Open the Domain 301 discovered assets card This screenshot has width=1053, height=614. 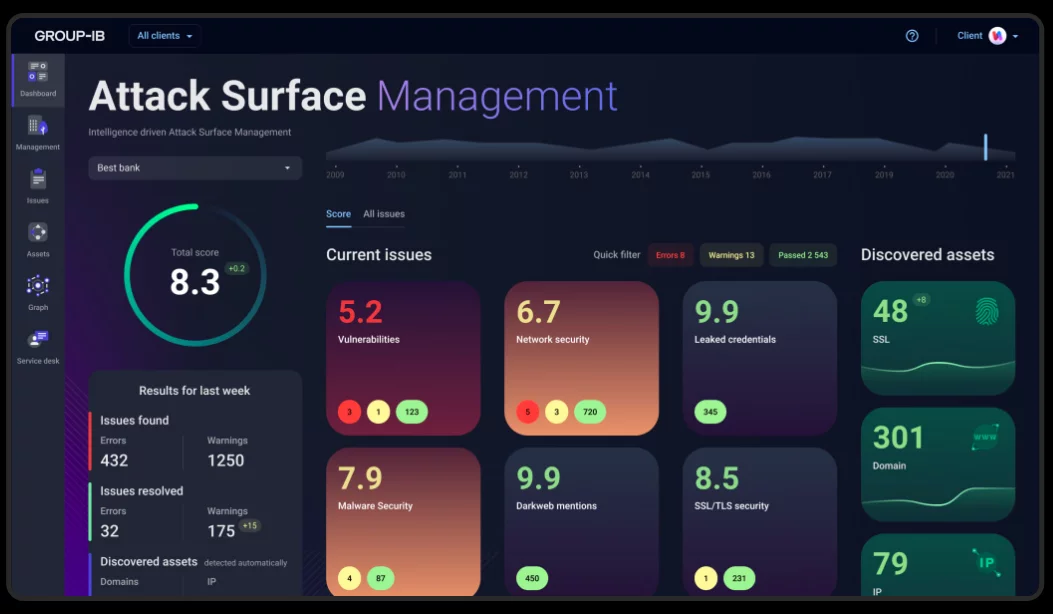(x=937, y=464)
